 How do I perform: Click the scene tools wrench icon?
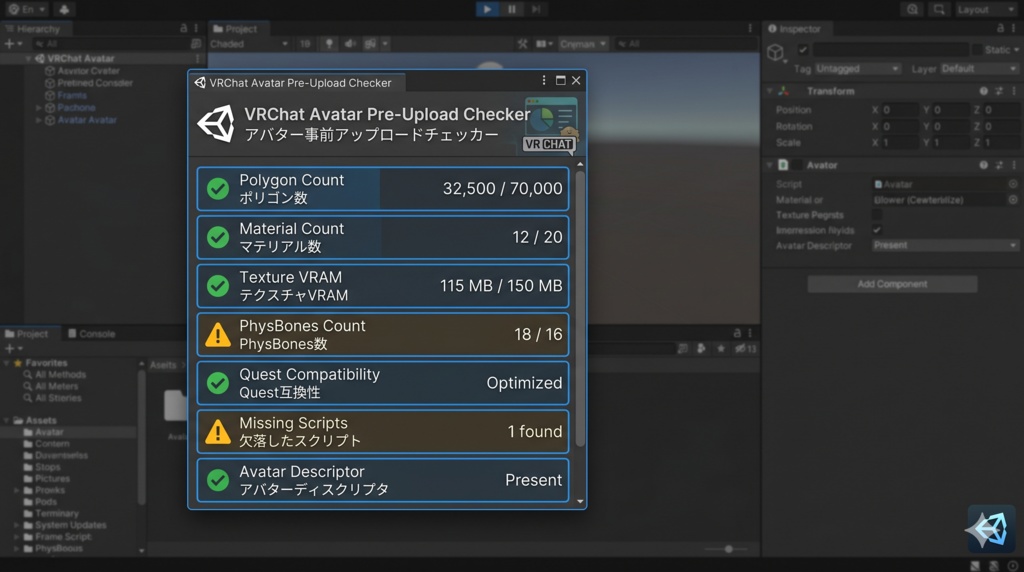[x=522, y=44]
